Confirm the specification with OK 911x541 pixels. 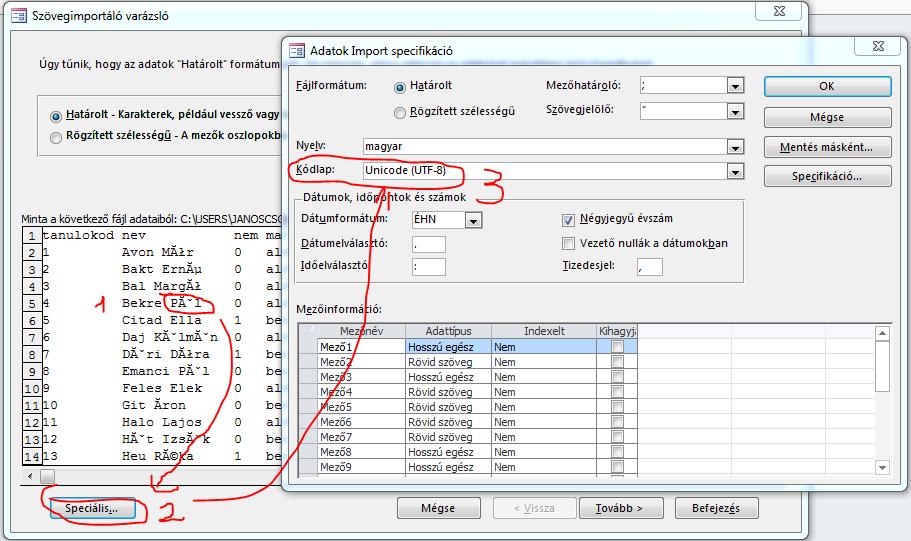point(827,87)
